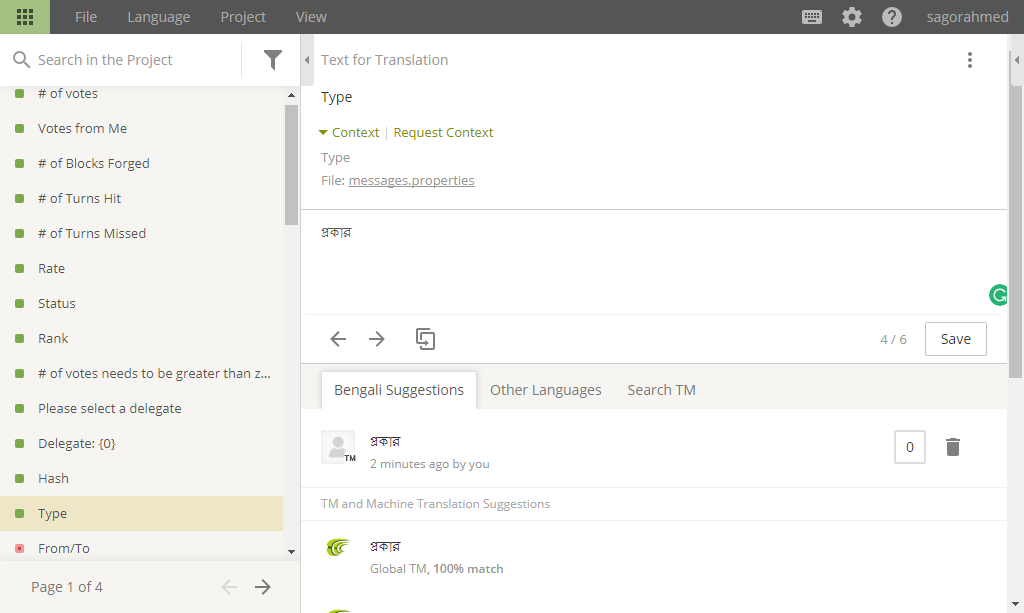1024x613 pixels.
Task: Click the filter funnel icon
Action: click(272, 60)
